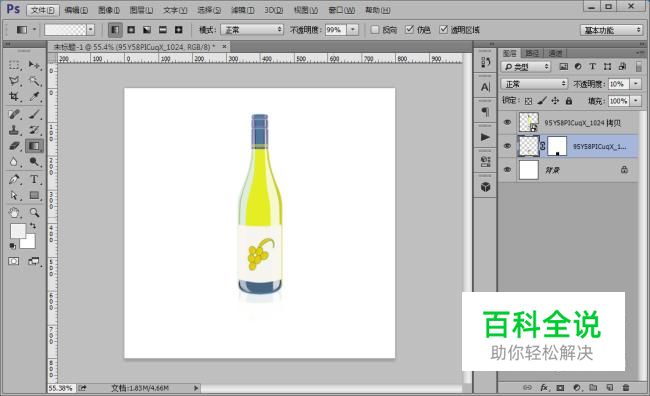
Task: Toggle lock all padlock icon
Action: coord(569,101)
